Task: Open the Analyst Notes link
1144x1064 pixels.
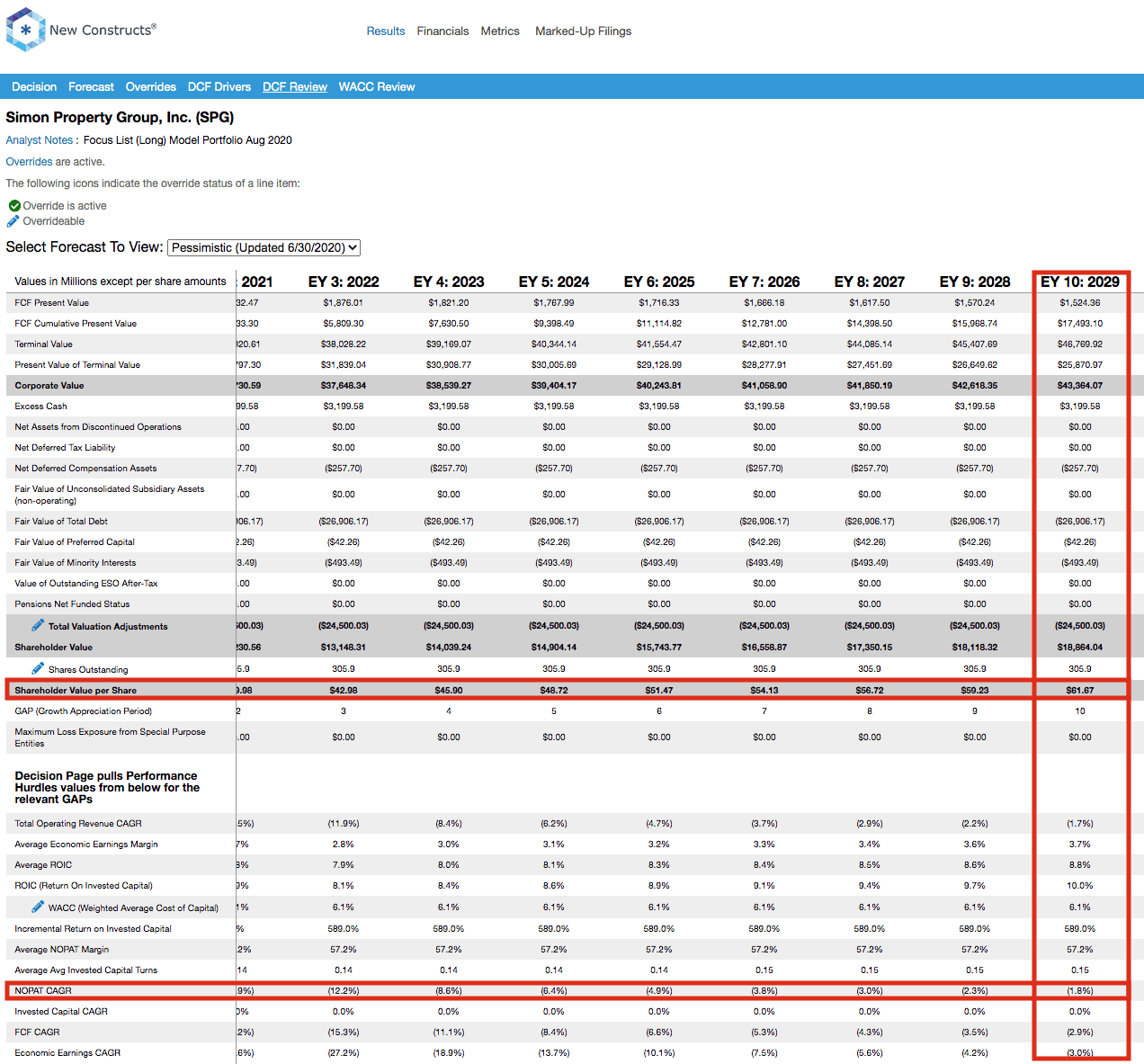Action: point(40,140)
